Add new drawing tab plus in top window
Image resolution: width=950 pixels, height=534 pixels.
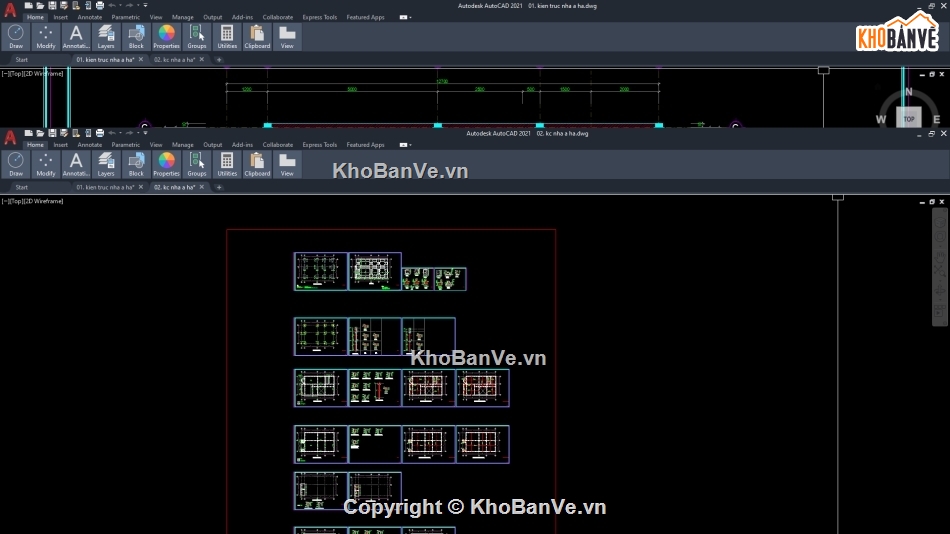coord(219,60)
